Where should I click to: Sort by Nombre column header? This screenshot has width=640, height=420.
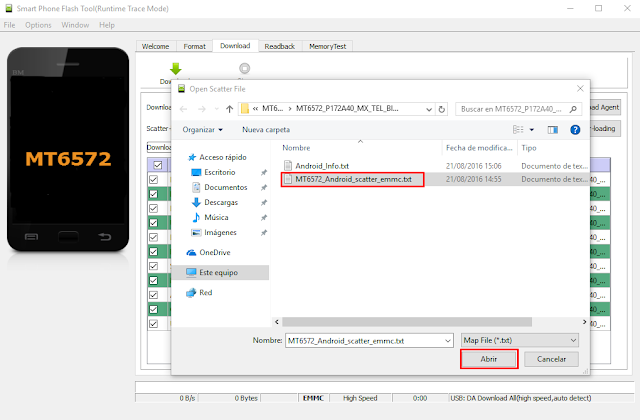click(297, 148)
